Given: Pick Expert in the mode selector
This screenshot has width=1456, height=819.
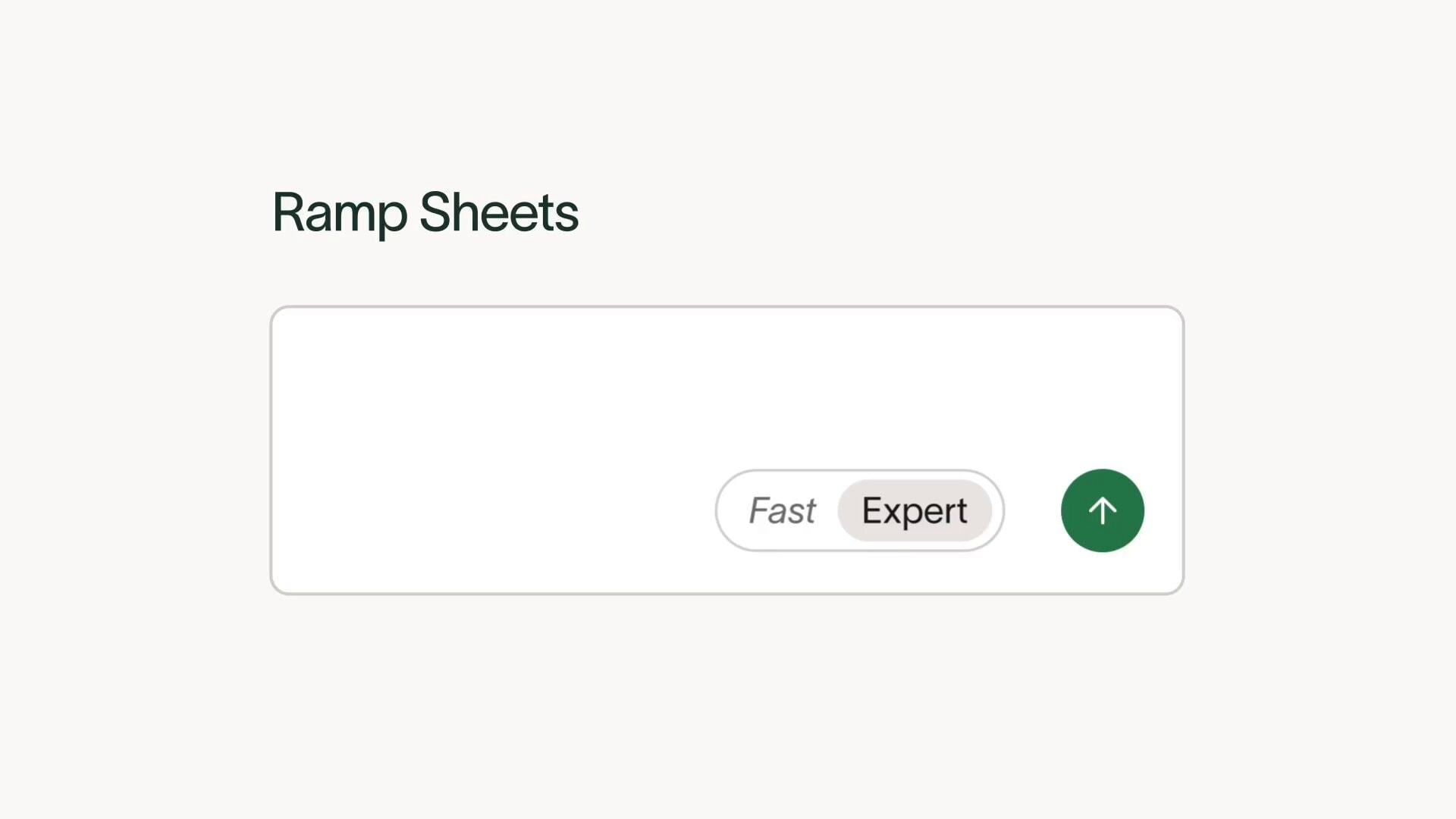Looking at the screenshot, I should pyautogui.click(x=915, y=510).
